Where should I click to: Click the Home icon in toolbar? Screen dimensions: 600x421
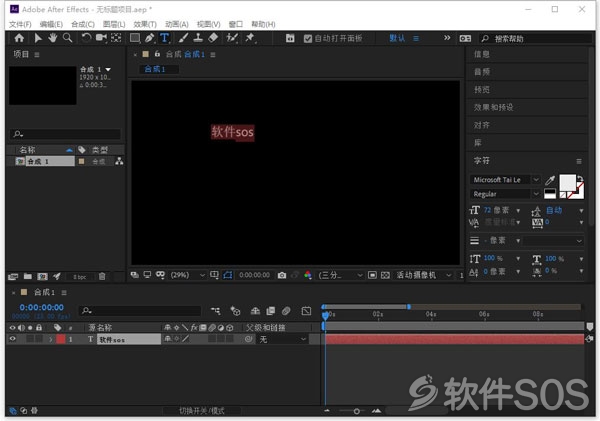pyautogui.click(x=19, y=38)
